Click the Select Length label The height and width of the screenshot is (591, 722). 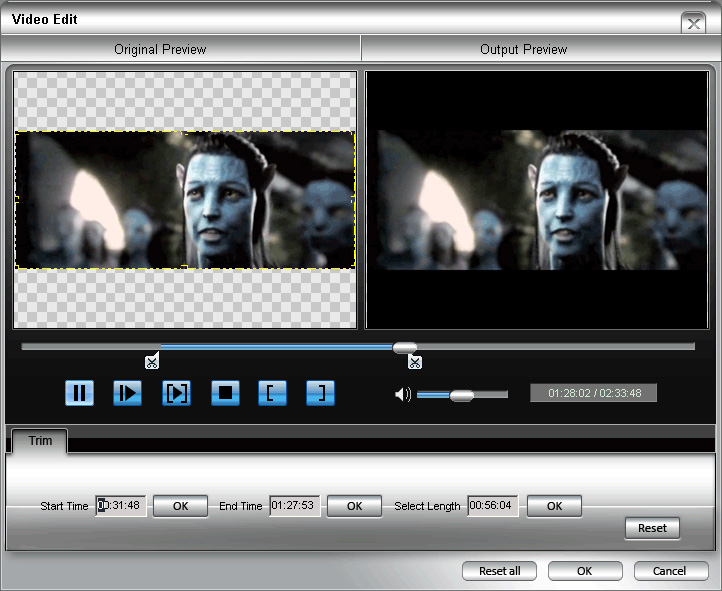click(x=427, y=506)
